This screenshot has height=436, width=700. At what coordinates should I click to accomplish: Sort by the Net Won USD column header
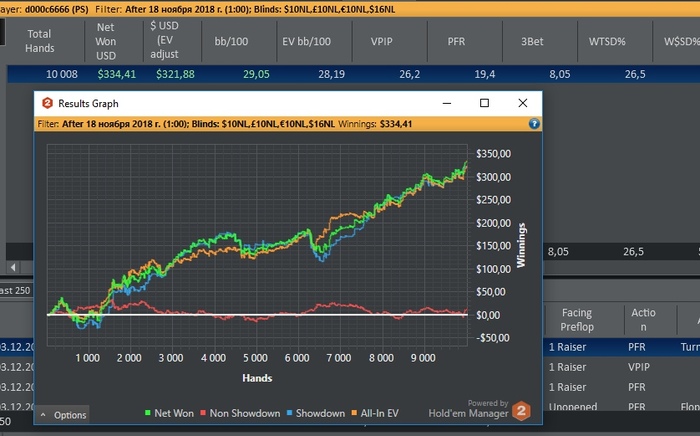(106, 41)
